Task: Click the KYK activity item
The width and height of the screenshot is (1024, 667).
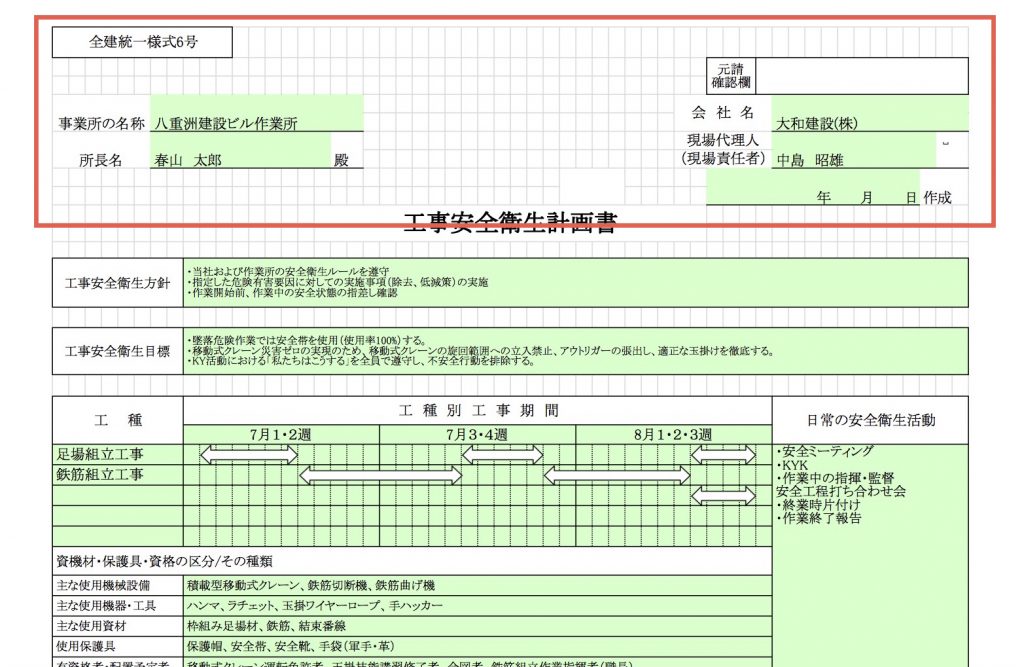Action: [x=792, y=465]
